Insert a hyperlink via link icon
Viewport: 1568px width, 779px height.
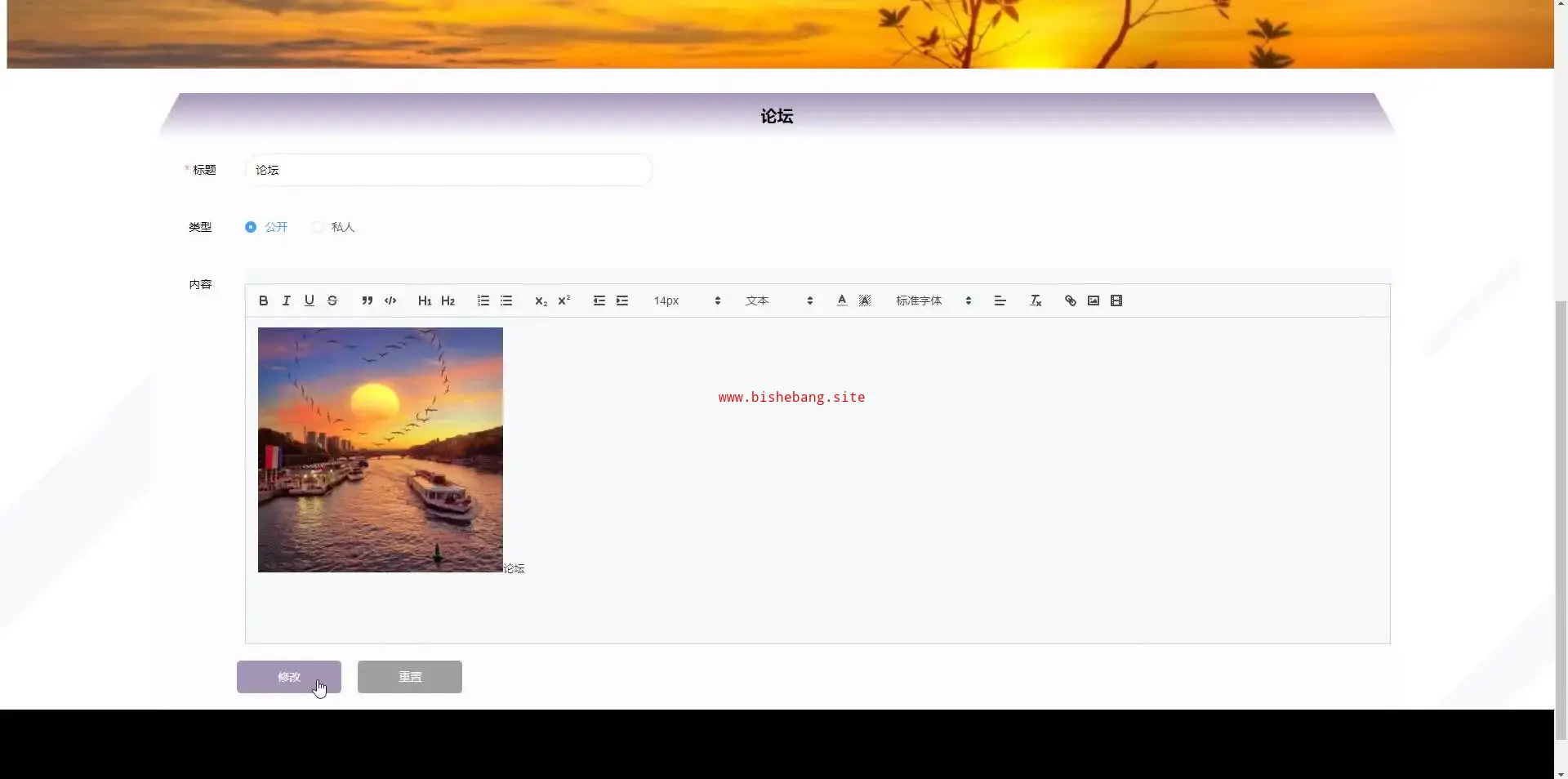tap(1070, 300)
